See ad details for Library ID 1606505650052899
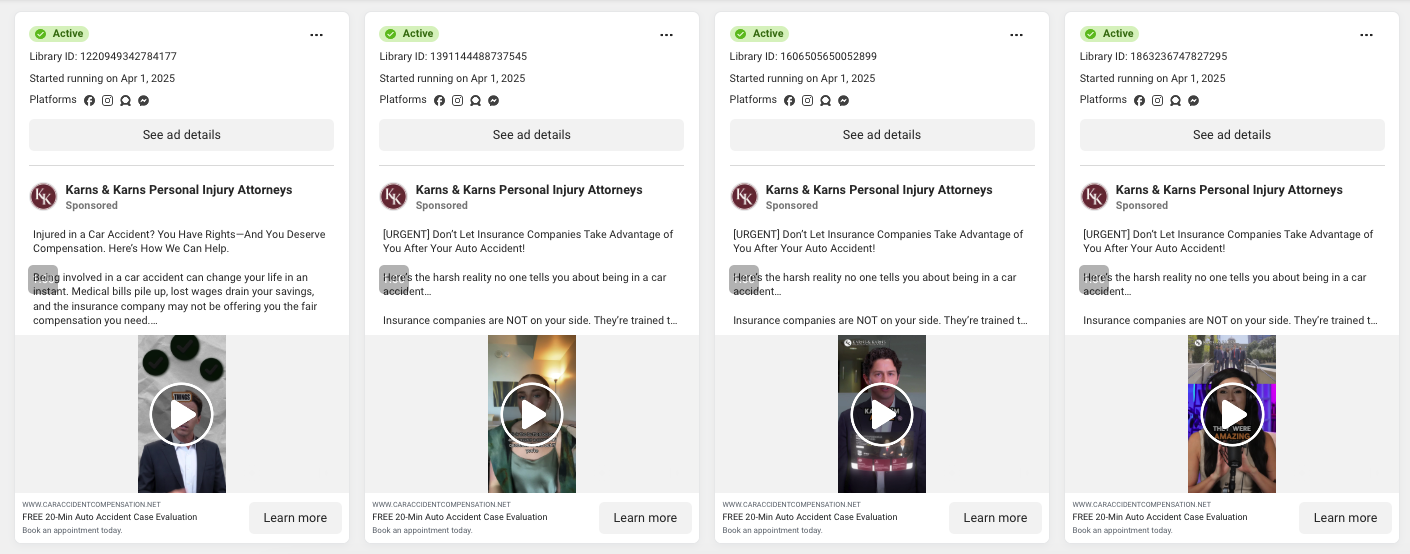 [x=882, y=135]
